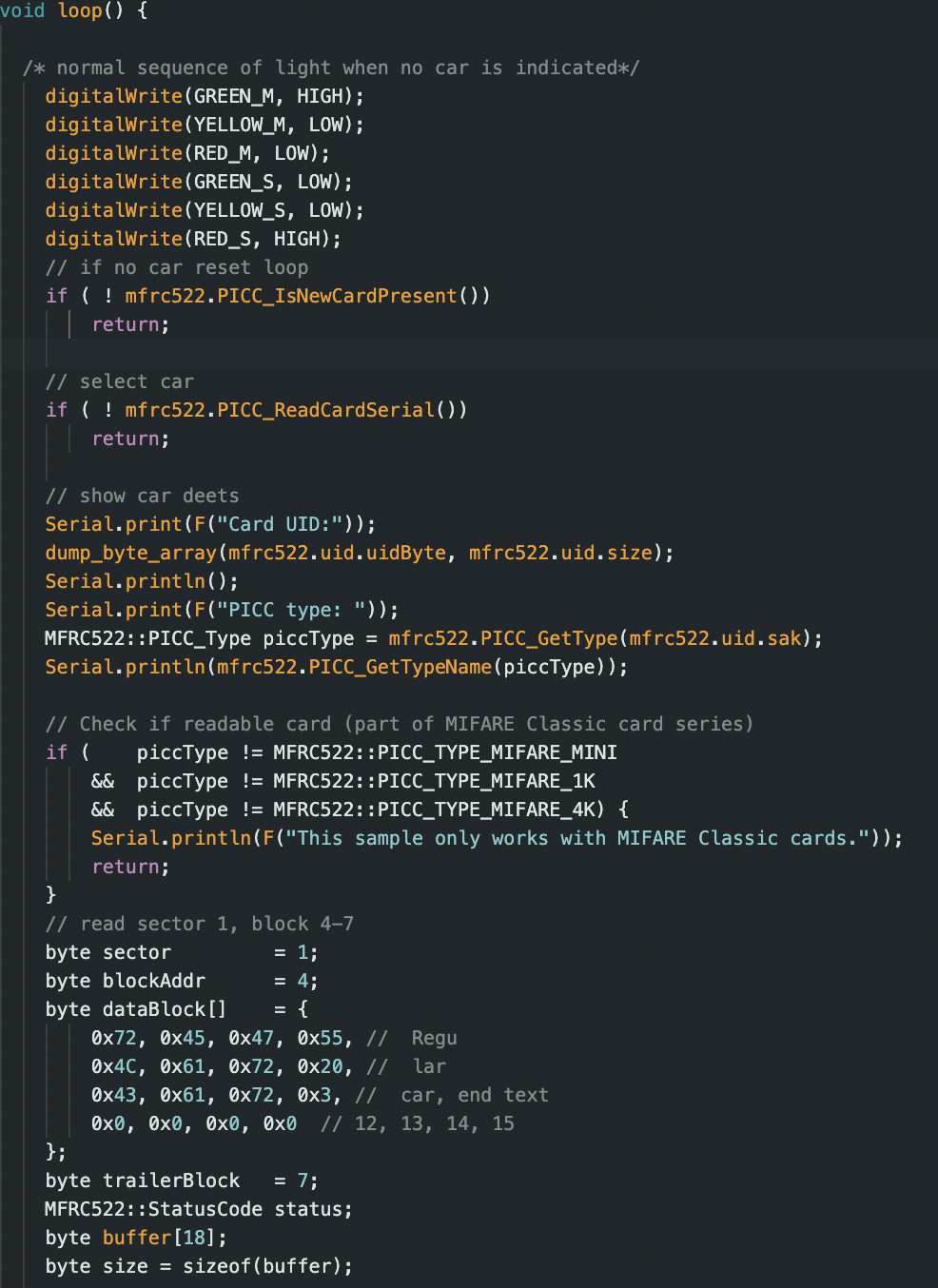Click the blockAddr variable name
Viewport: 938px width, 1288px height.
coord(153,980)
